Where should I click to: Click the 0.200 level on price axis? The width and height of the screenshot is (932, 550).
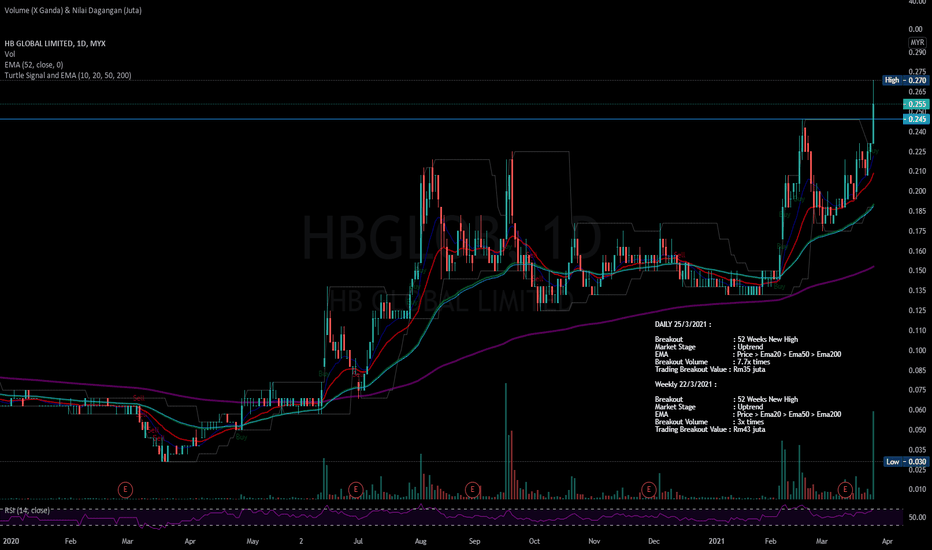917,191
